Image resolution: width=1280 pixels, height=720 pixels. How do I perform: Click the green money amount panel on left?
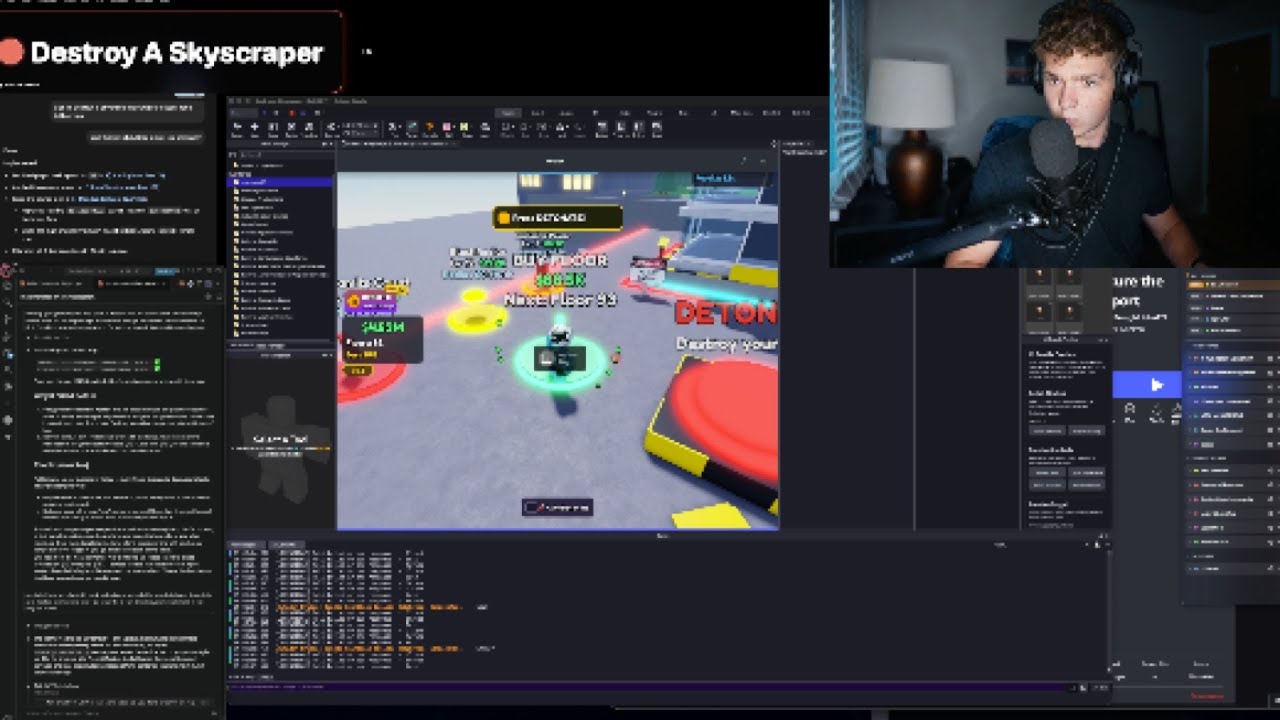click(382, 340)
